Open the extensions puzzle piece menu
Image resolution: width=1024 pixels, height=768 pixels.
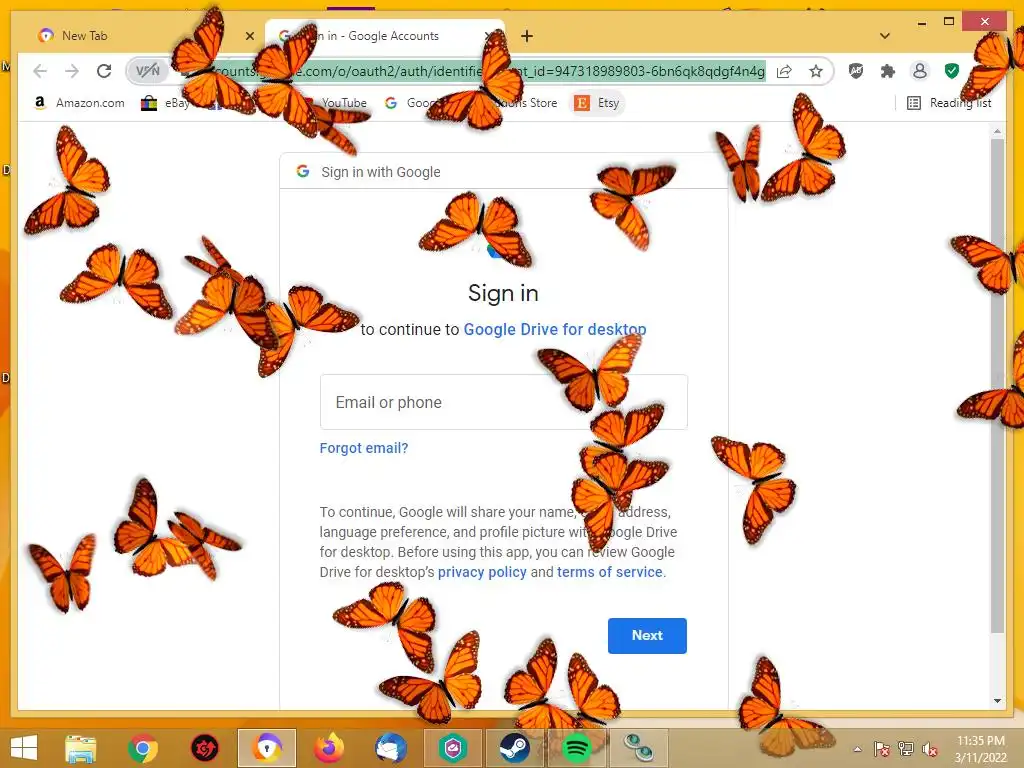[x=888, y=71]
